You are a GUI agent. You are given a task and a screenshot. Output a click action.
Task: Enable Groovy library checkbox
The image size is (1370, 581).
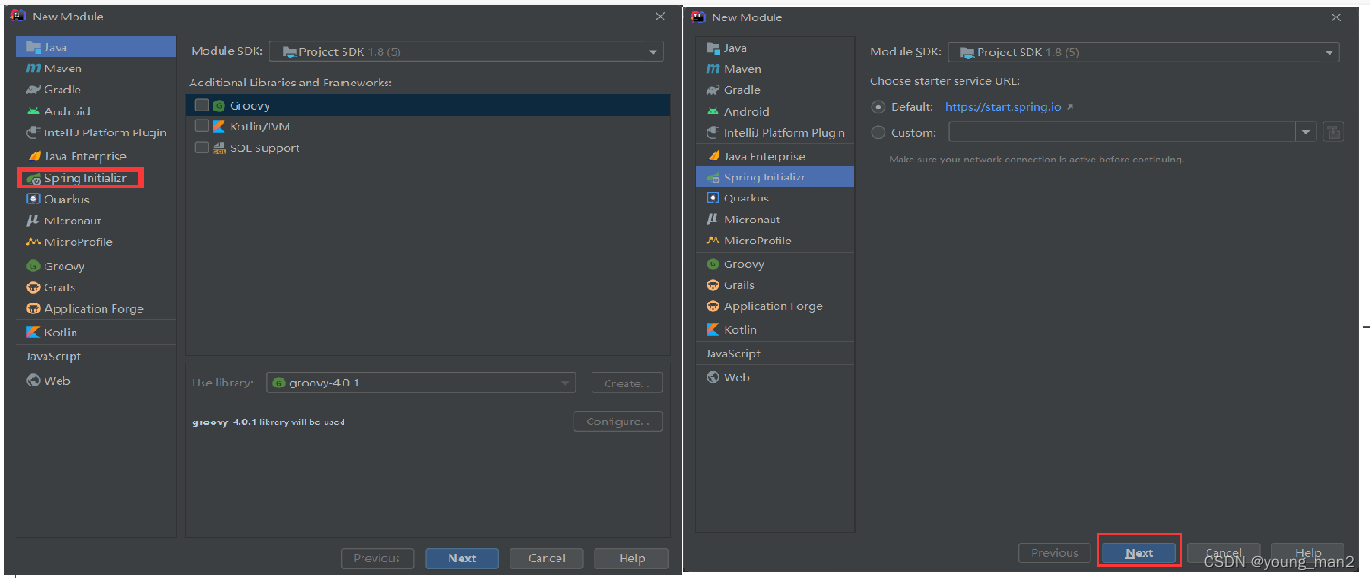[202, 105]
